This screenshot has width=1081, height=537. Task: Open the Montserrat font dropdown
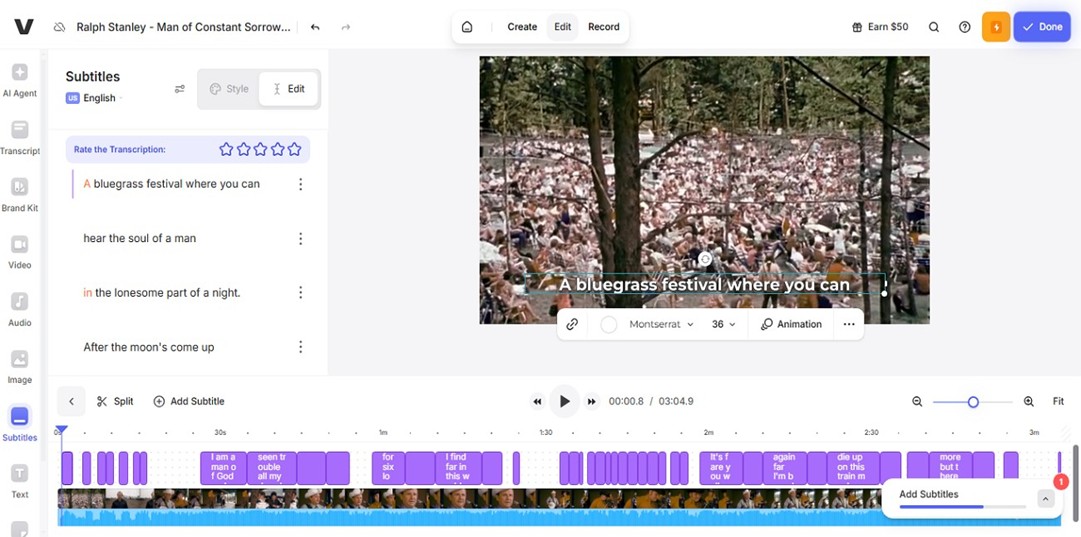661,324
